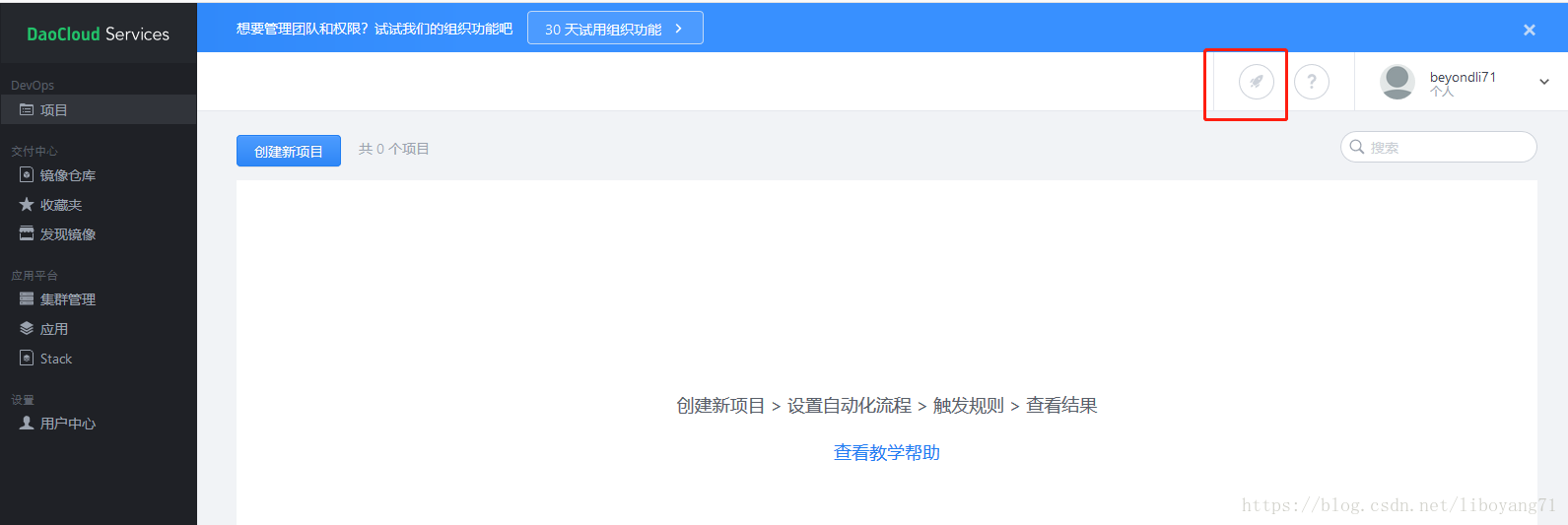Click the 应用平台 section header
Image resolution: width=1568 pixels, height=525 pixels.
(34, 275)
